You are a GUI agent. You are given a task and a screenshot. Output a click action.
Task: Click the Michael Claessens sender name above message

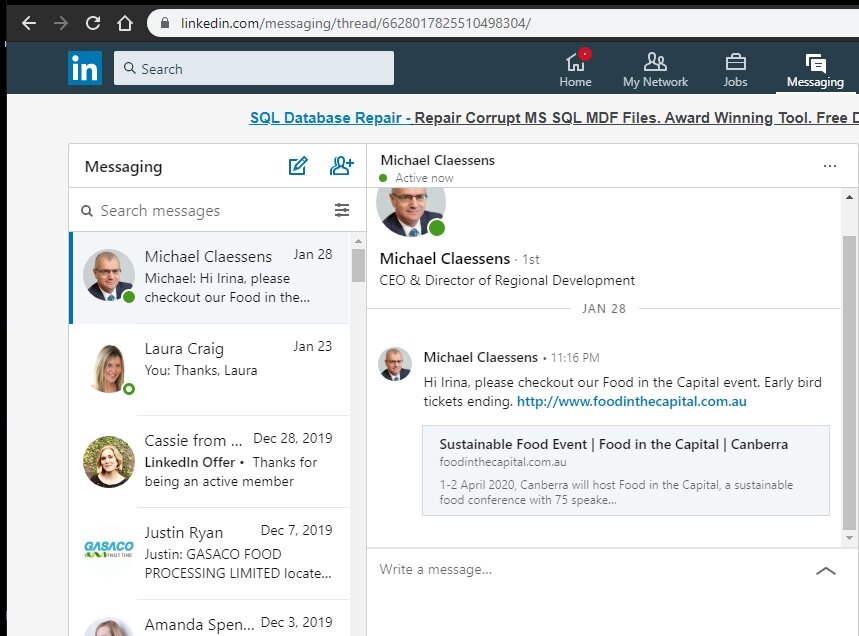pyautogui.click(x=480, y=357)
